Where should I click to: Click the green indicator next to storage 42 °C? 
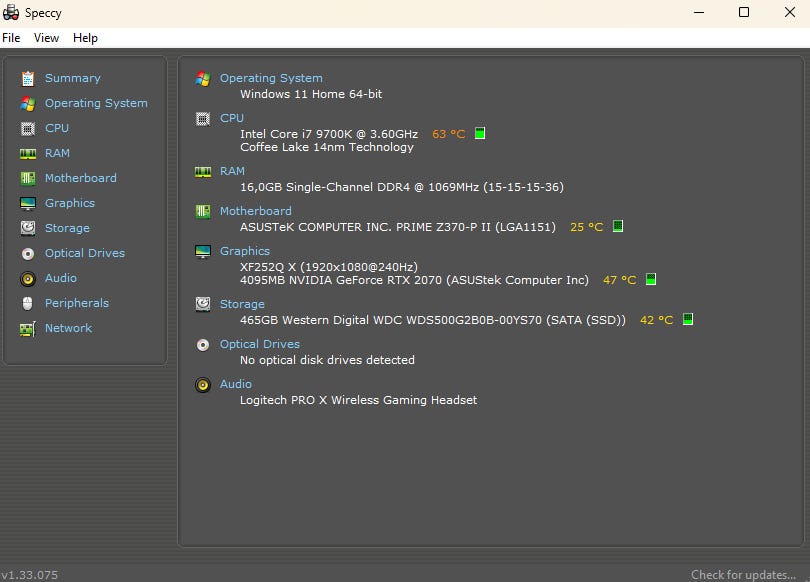(688, 319)
